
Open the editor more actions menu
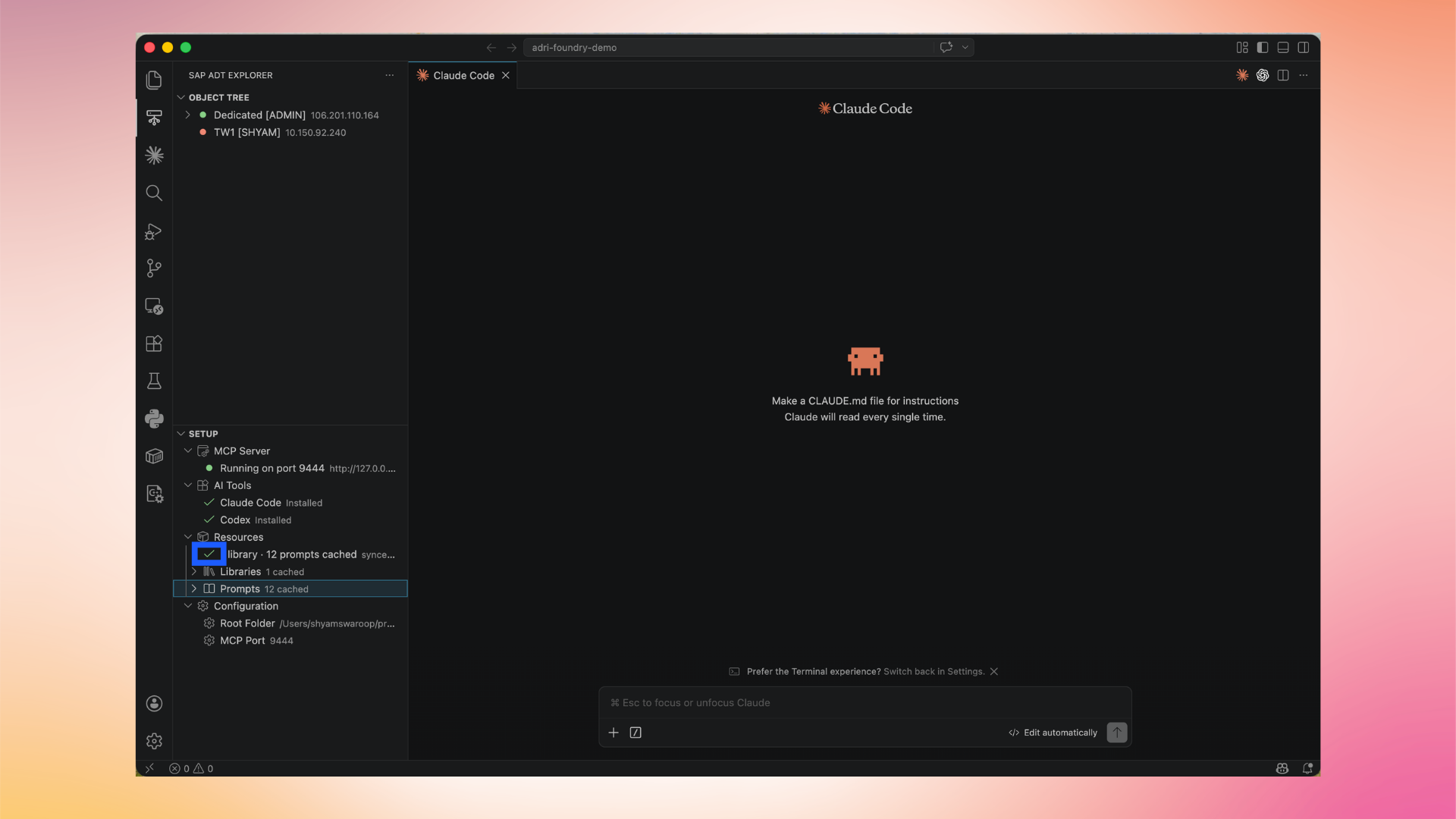(x=1304, y=75)
